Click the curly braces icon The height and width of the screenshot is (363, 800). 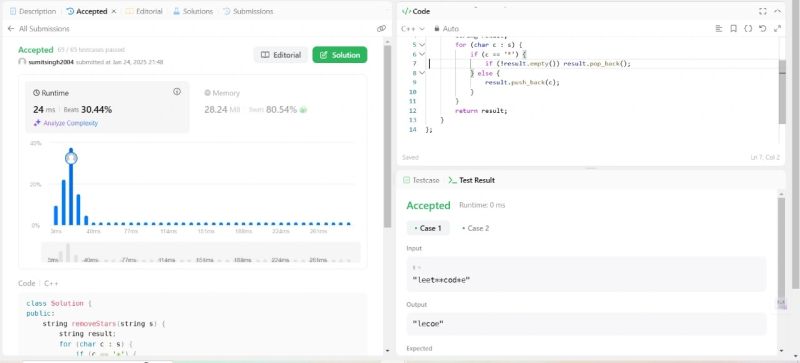[x=748, y=29]
